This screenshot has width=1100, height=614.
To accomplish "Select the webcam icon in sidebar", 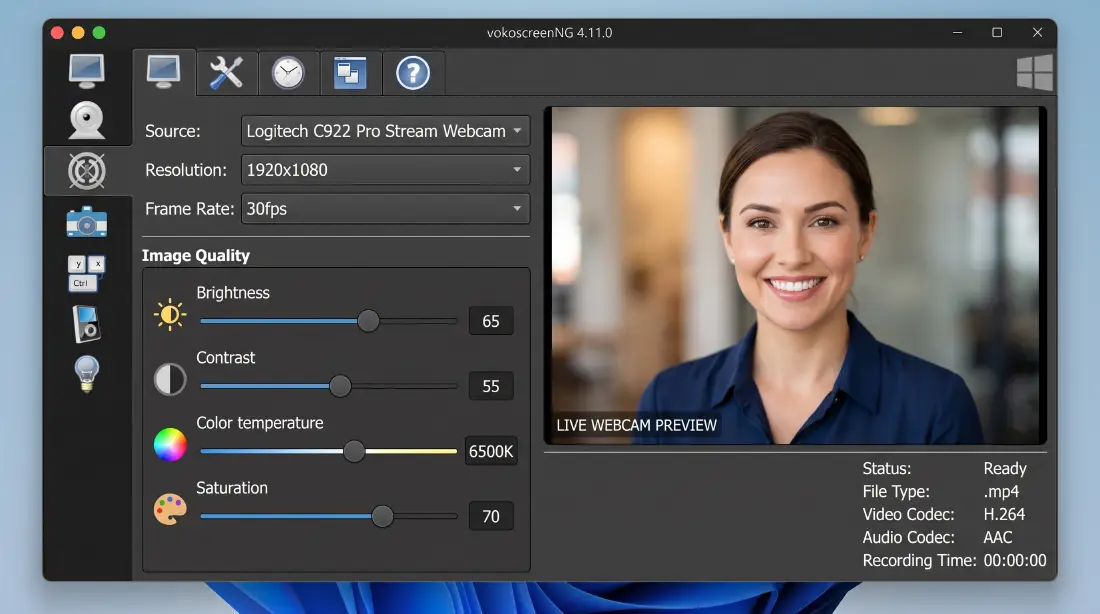I will click(87, 120).
